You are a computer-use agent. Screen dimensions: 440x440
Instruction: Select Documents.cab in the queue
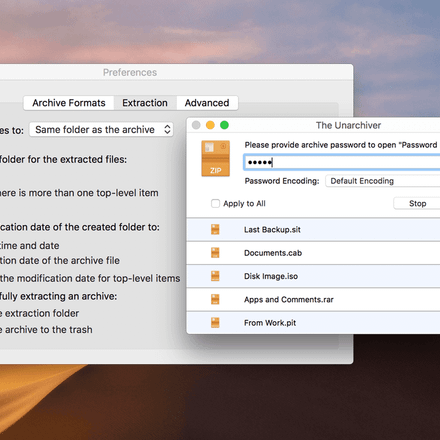(x=313, y=253)
